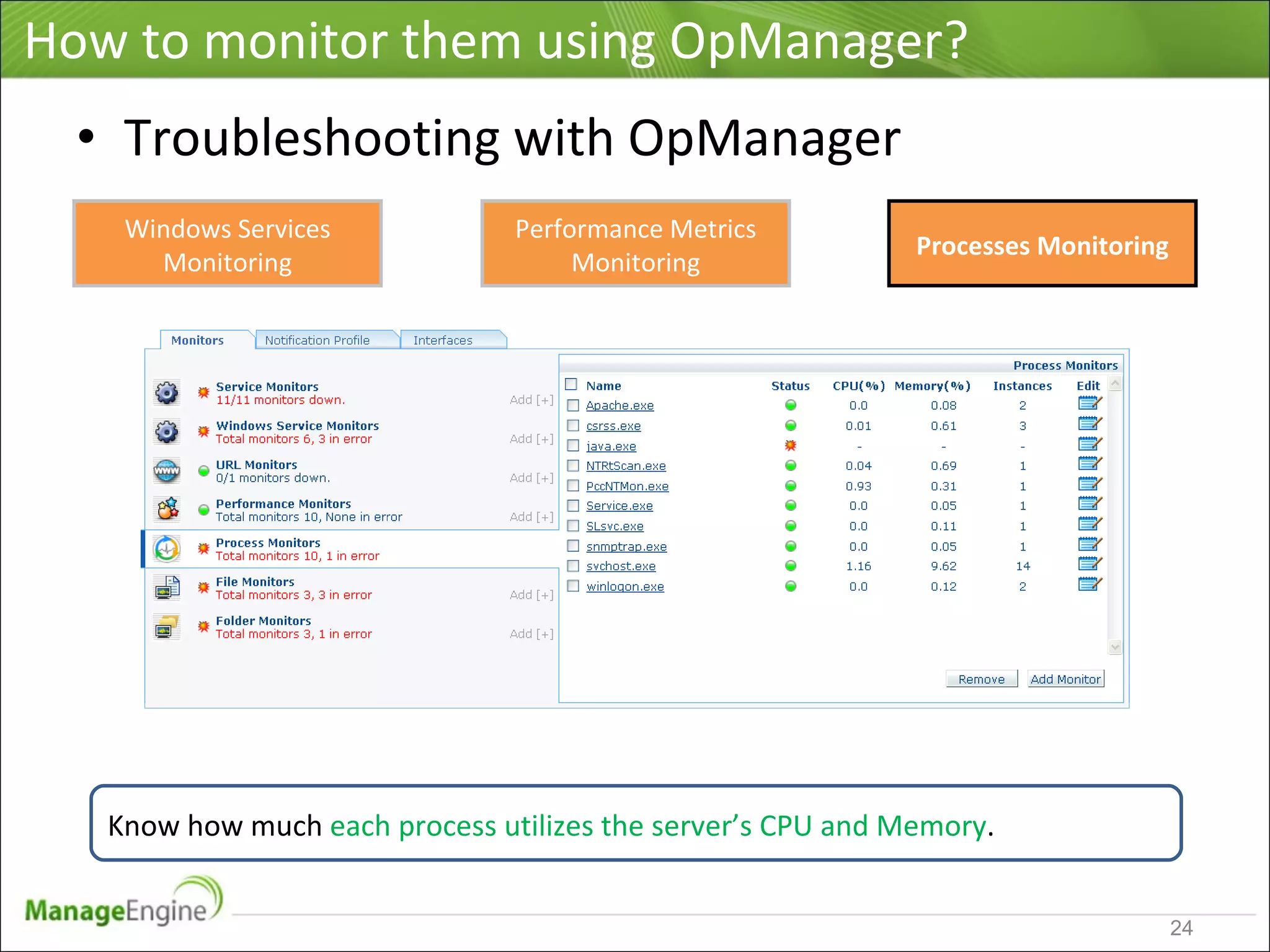1270x952 pixels.
Task: Open the Apache.exe link
Action: pyautogui.click(x=620, y=405)
